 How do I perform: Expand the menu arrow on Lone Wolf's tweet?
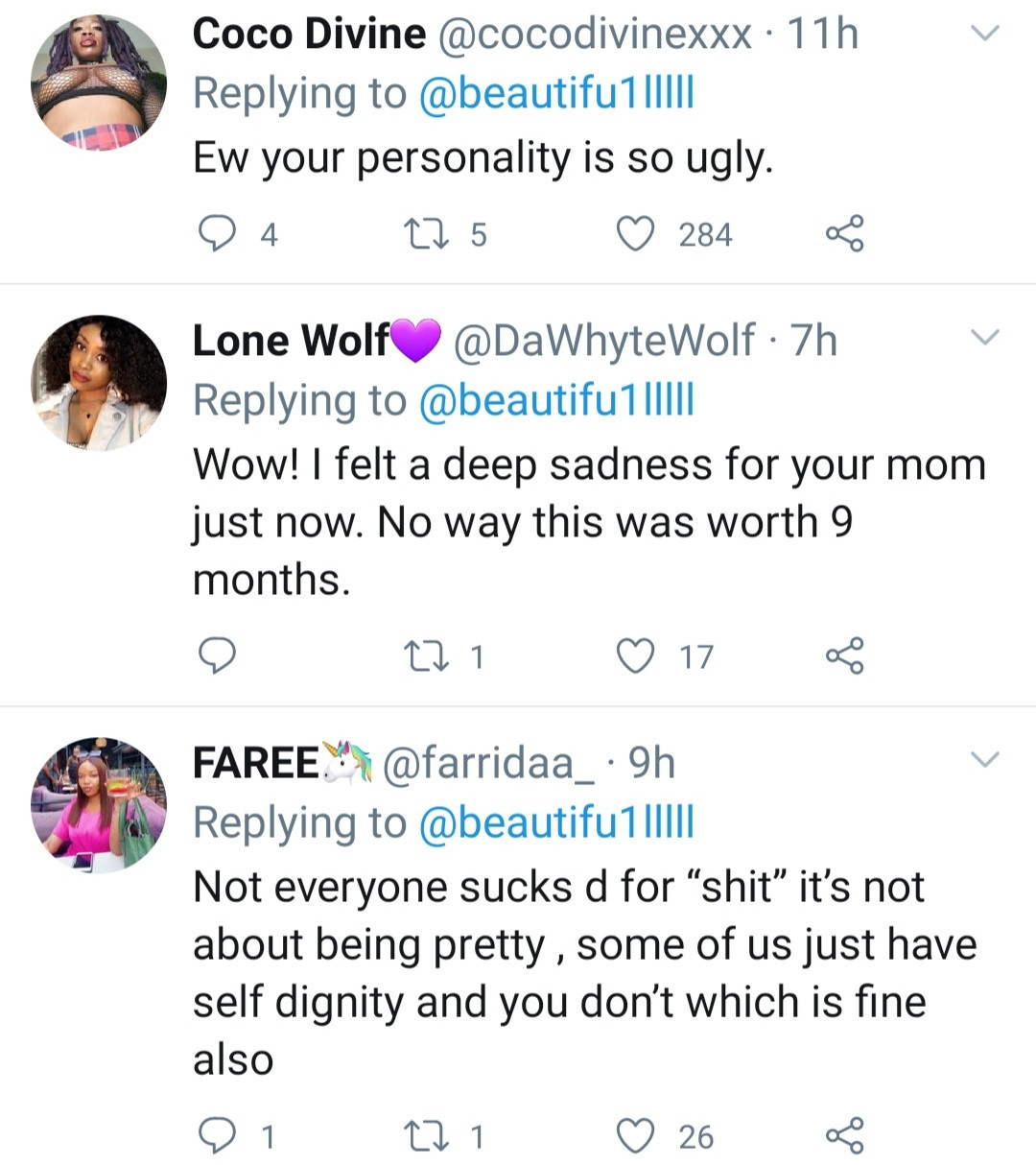click(985, 338)
